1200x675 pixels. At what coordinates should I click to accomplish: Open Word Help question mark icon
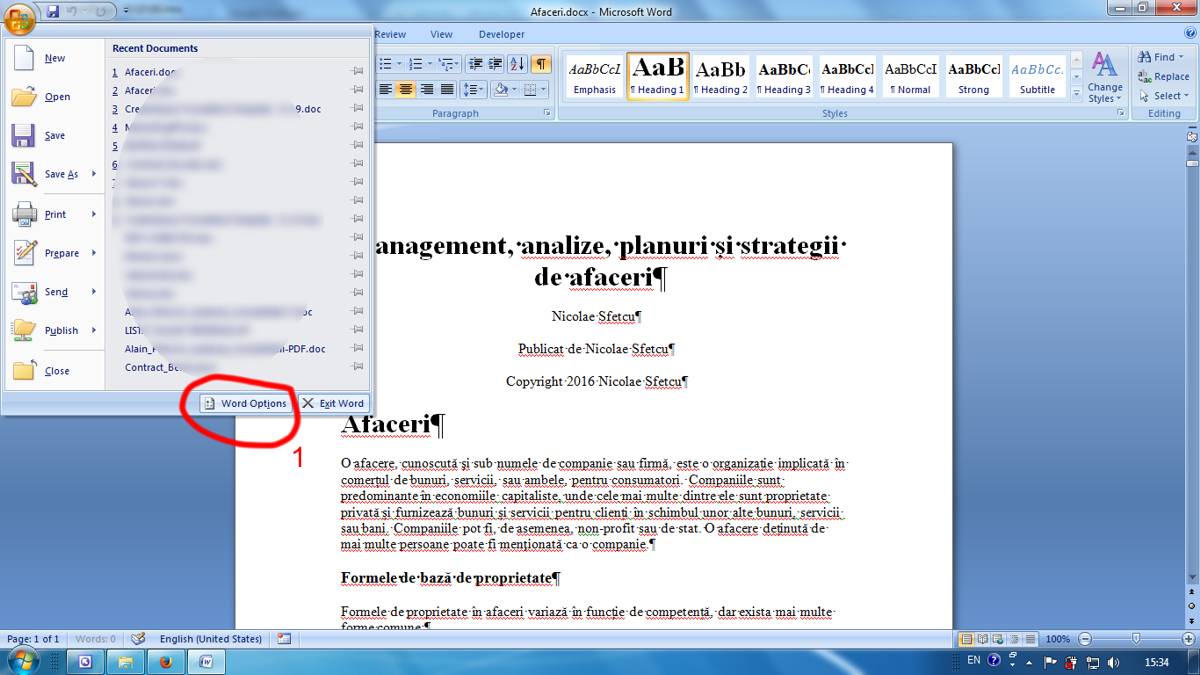click(x=1191, y=34)
